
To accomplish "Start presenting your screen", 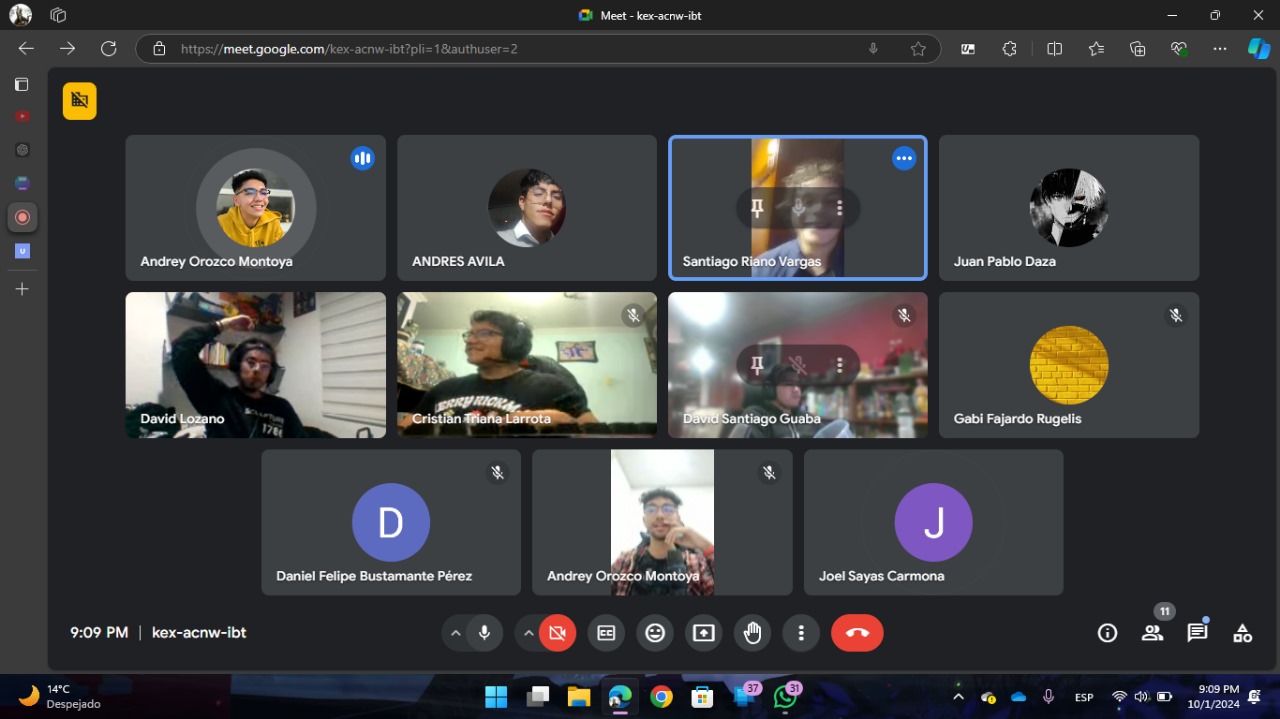I will [704, 633].
